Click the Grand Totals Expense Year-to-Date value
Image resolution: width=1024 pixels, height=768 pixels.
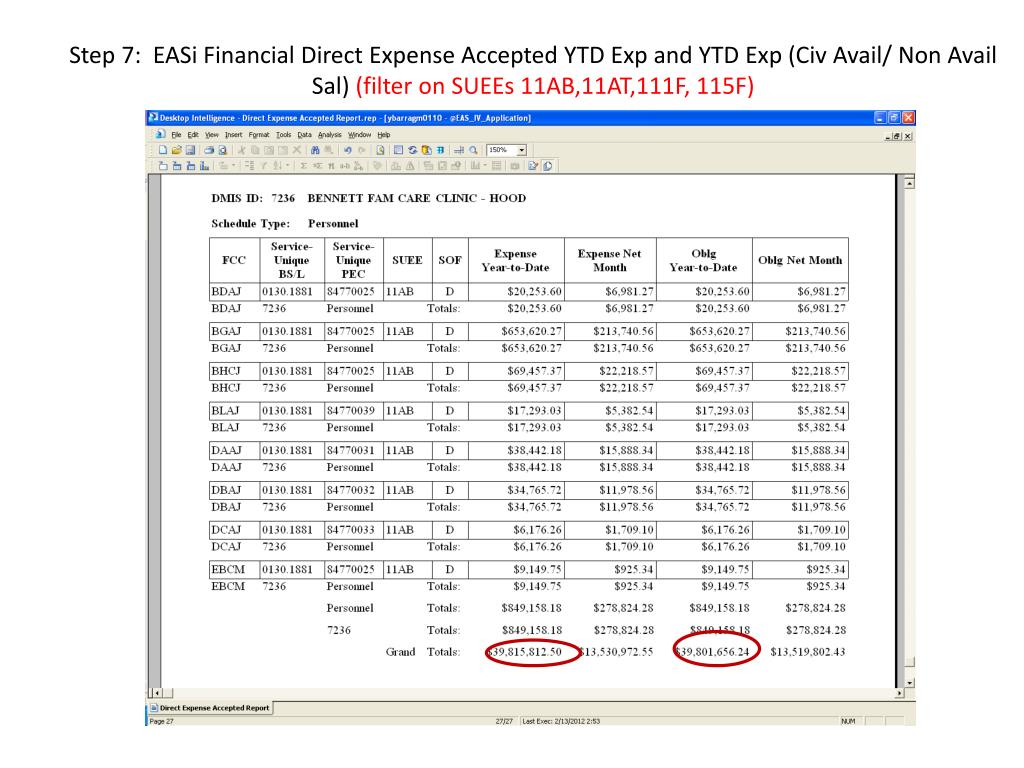pyautogui.click(x=525, y=652)
